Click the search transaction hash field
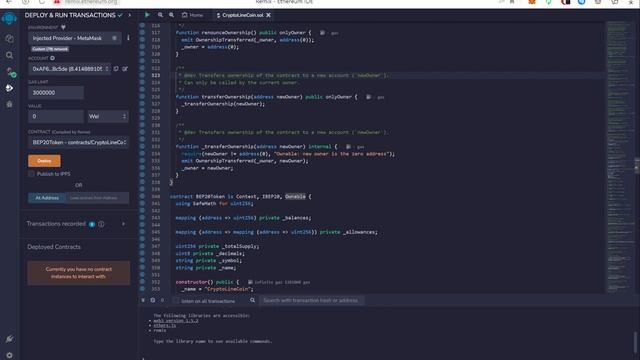Image resolution: width=640 pixels, height=360 pixels. [311, 300]
